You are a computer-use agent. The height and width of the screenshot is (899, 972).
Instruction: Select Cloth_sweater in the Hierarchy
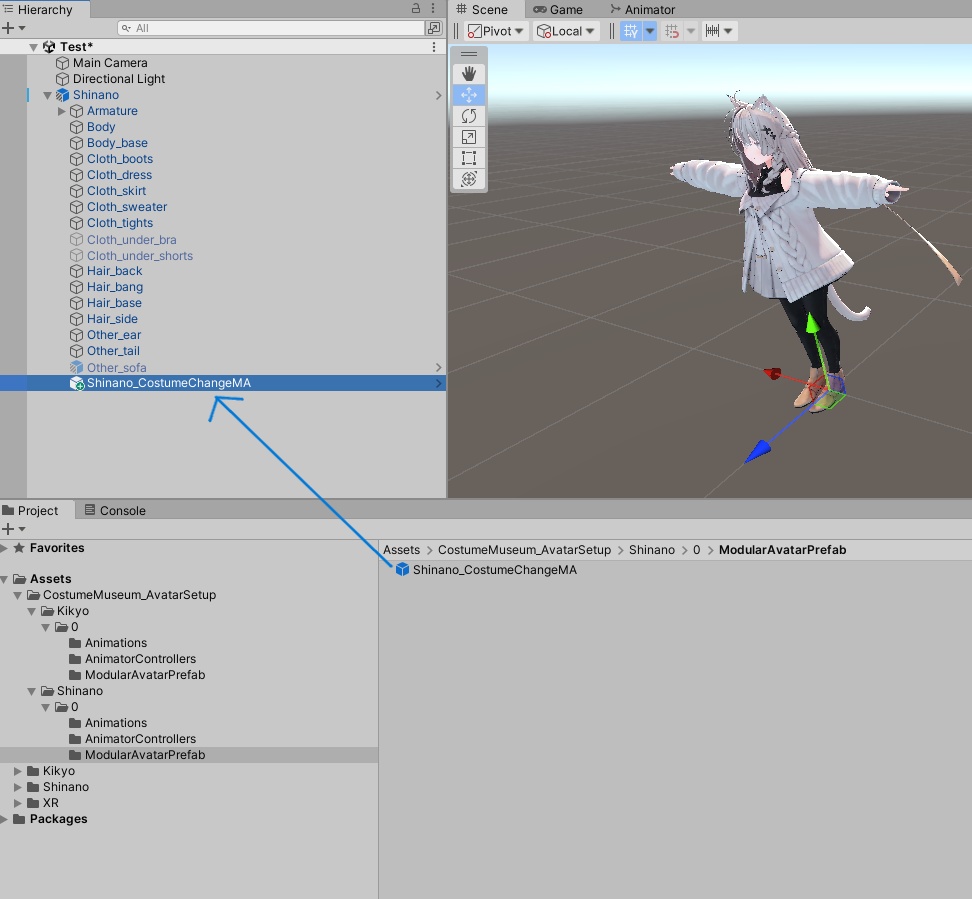[x=126, y=207]
